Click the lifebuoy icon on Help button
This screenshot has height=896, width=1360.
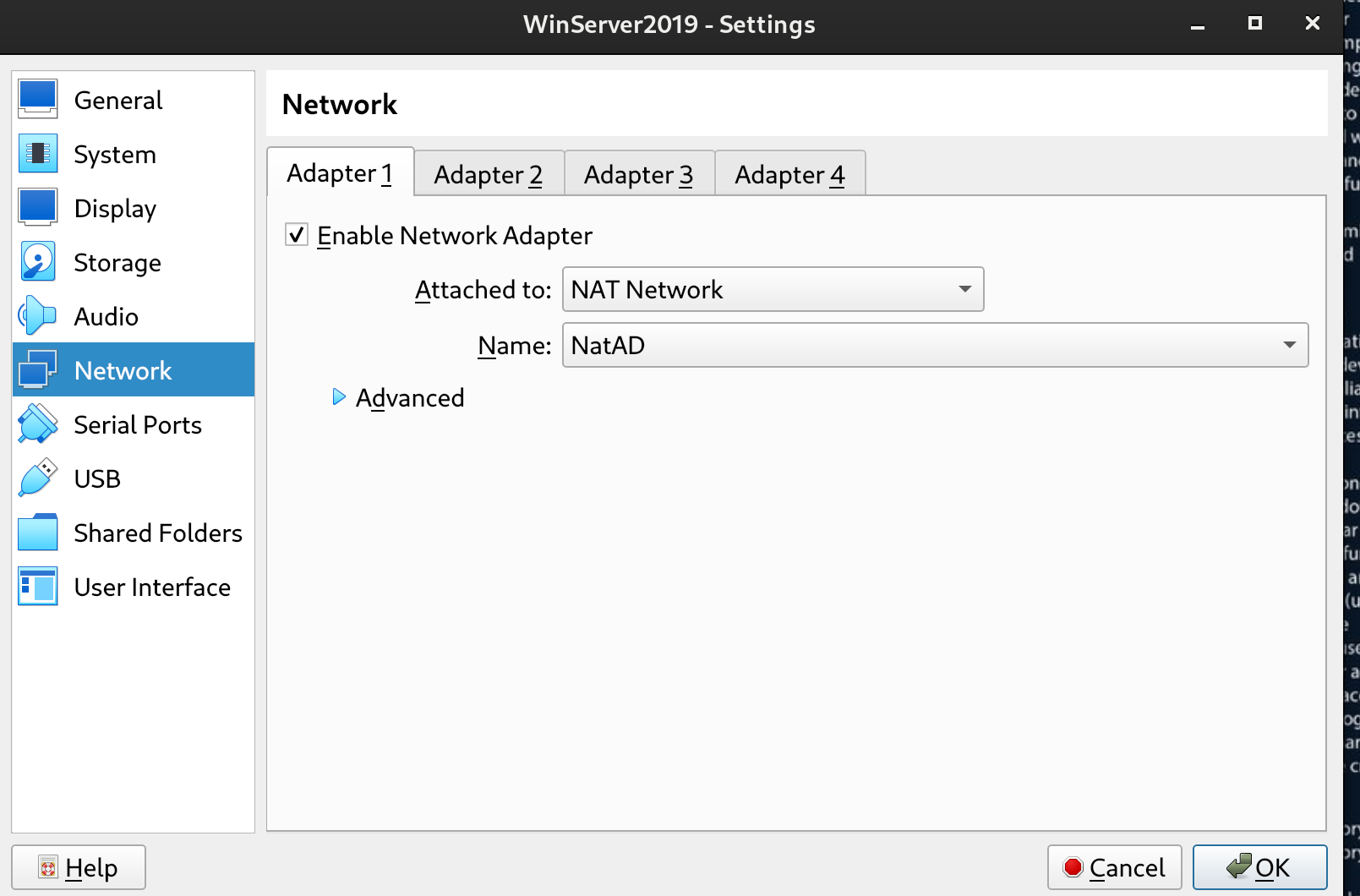coord(48,867)
